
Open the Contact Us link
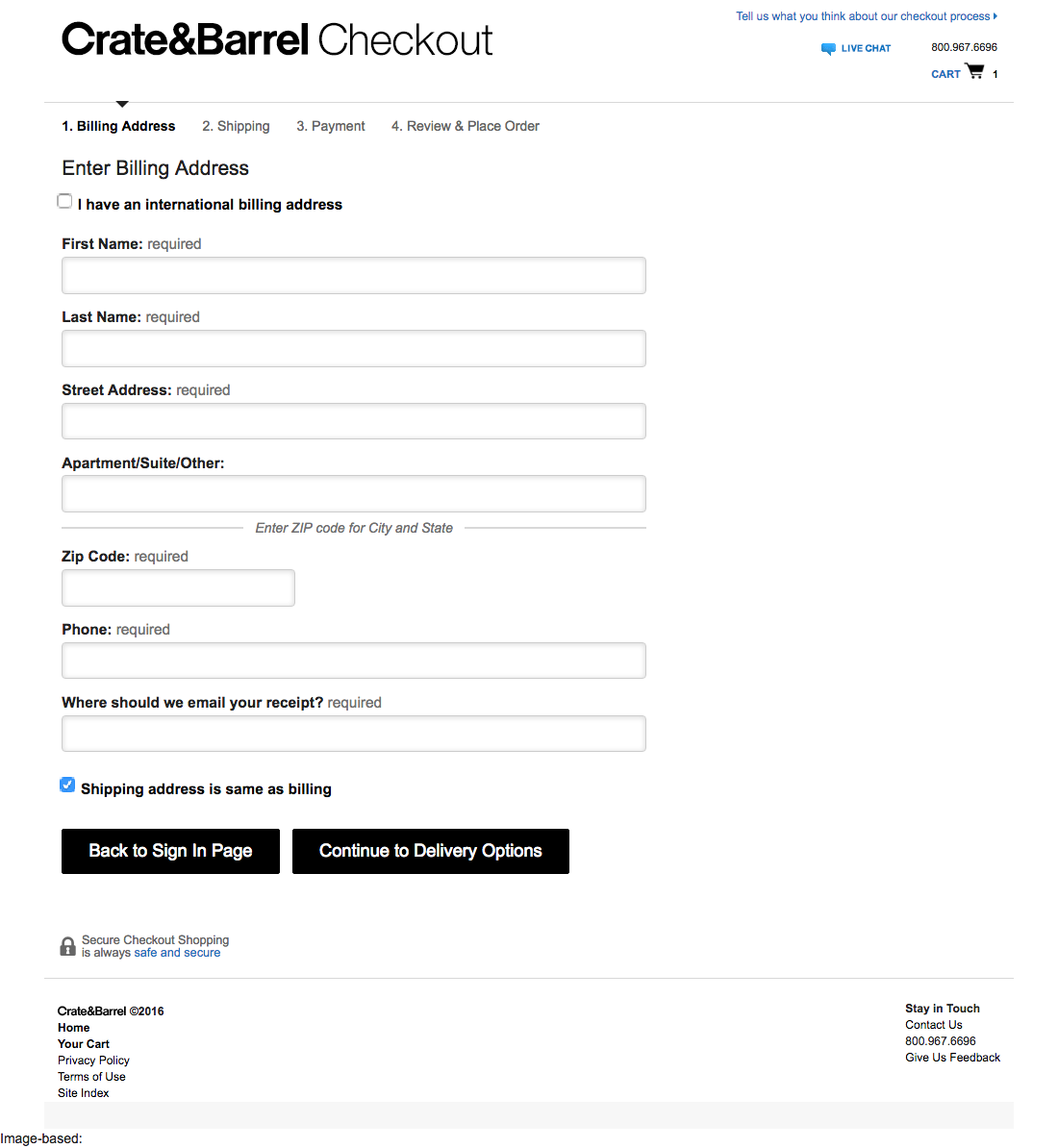(933, 1024)
